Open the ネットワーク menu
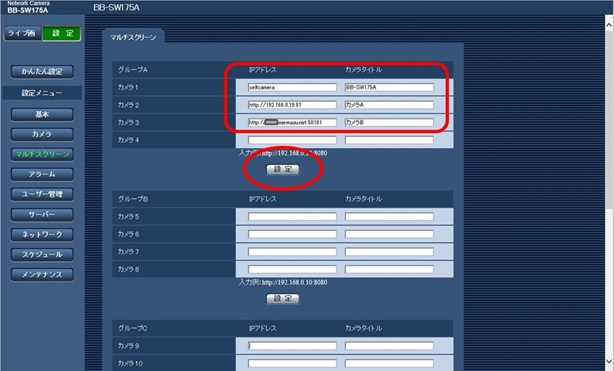This screenshot has height=371, width=614. tap(42, 234)
